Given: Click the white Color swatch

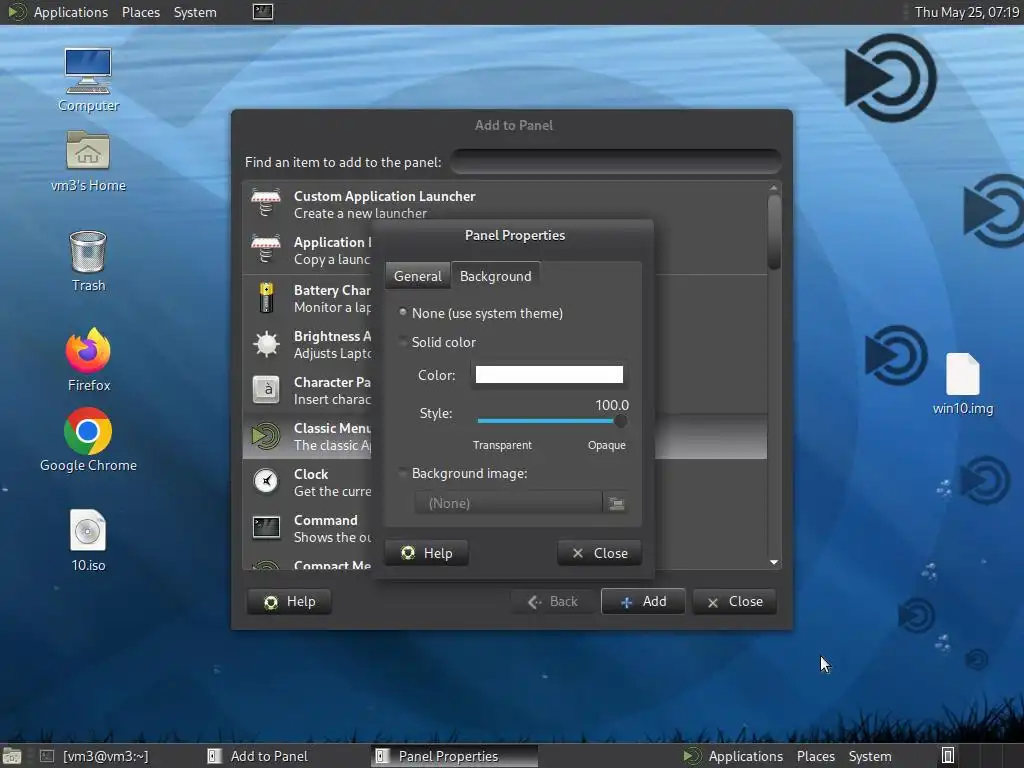Looking at the screenshot, I should pyautogui.click(x=549, y=374).
